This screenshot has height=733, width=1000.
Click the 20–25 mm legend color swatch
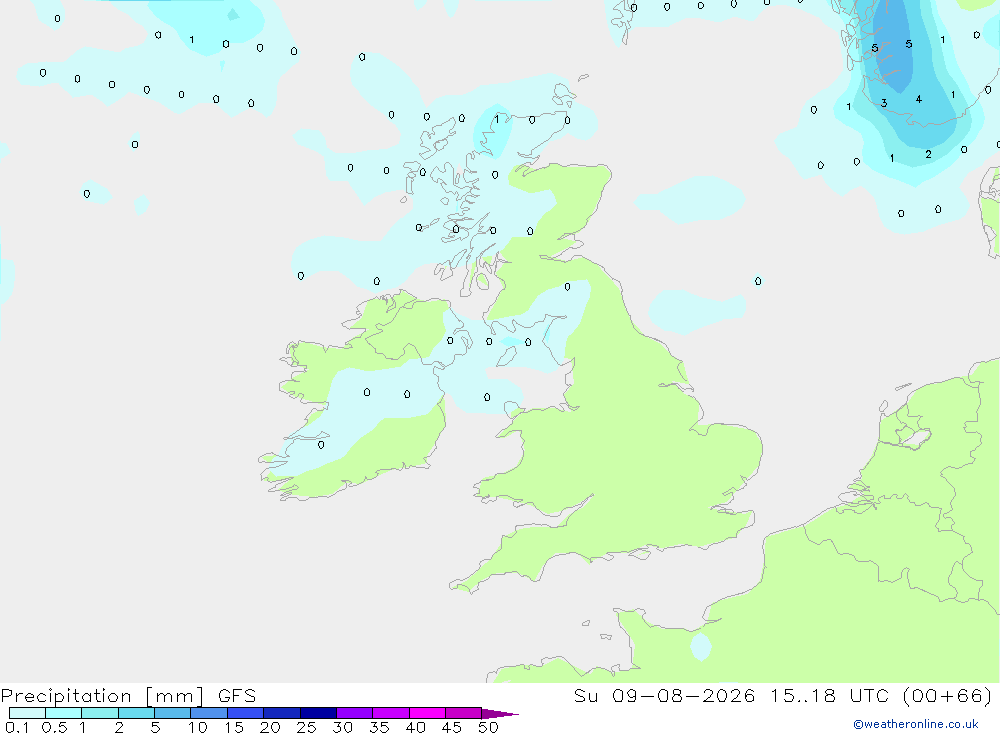click(x=282, y=713)
